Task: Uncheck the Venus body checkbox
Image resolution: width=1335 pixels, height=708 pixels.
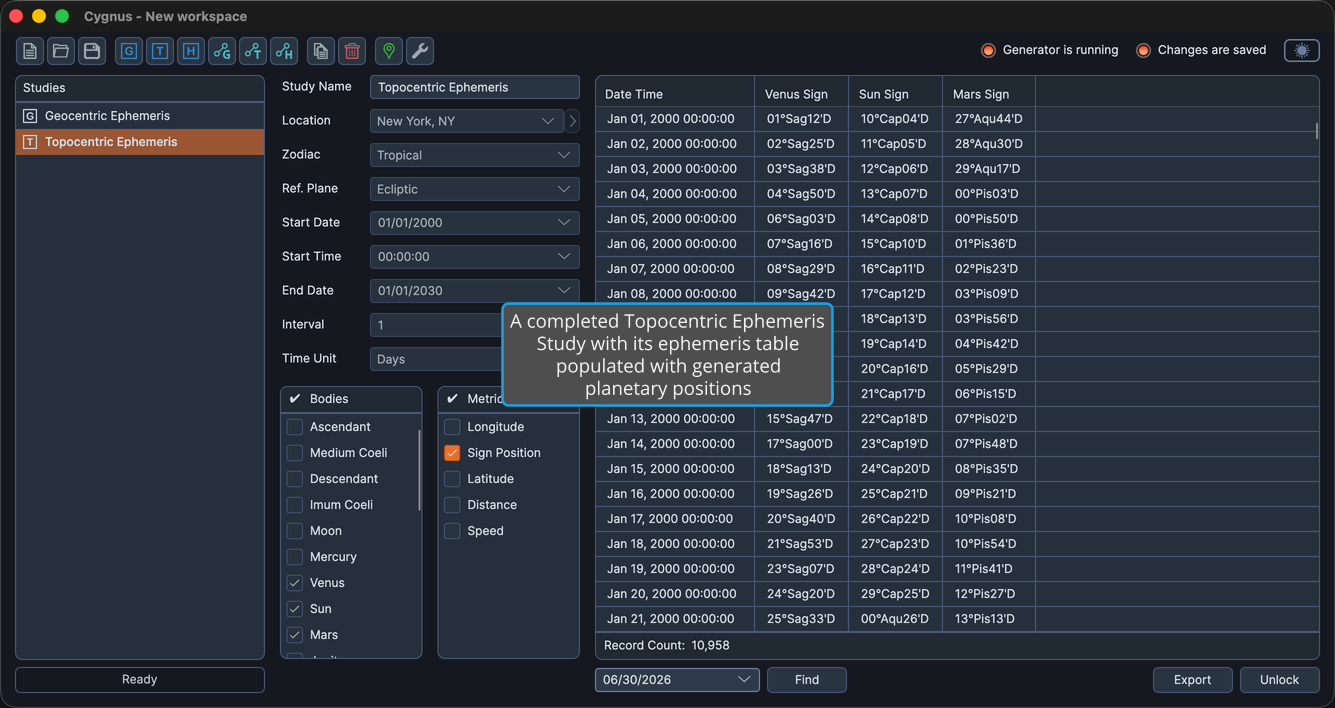Action: (x=295, y=583)
